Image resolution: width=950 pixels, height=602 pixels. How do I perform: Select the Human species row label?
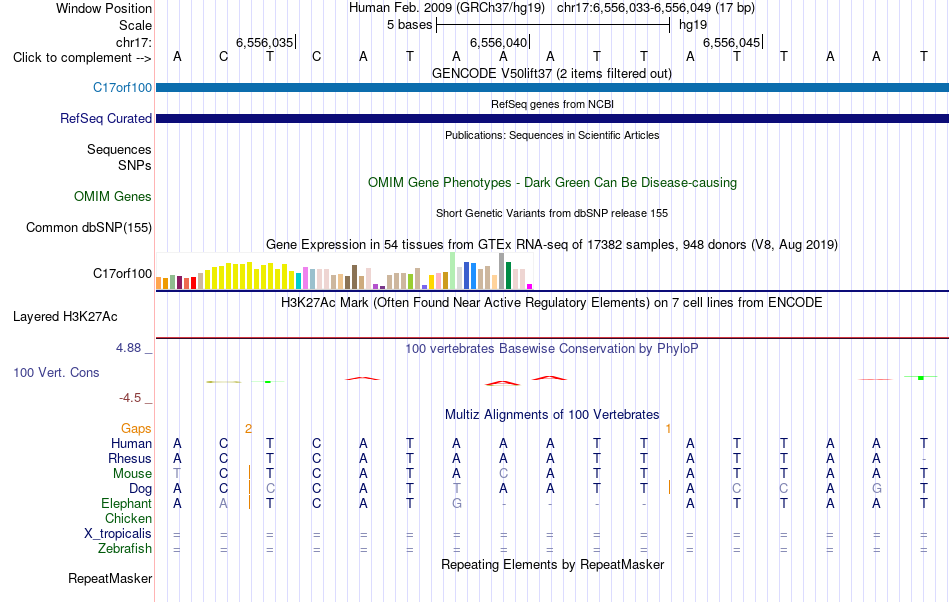[x=131, y=443]
